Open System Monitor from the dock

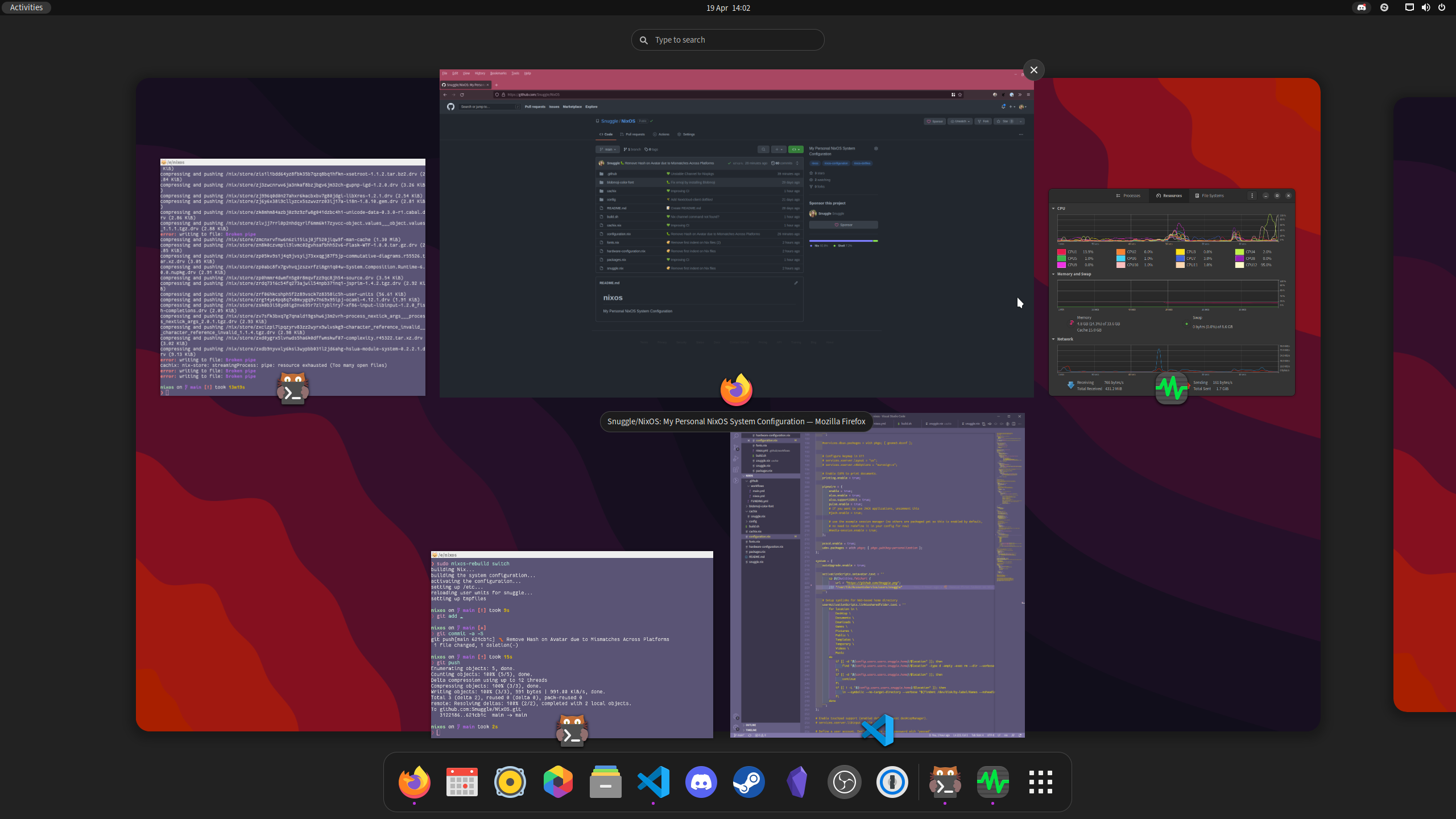coord(993,782)
